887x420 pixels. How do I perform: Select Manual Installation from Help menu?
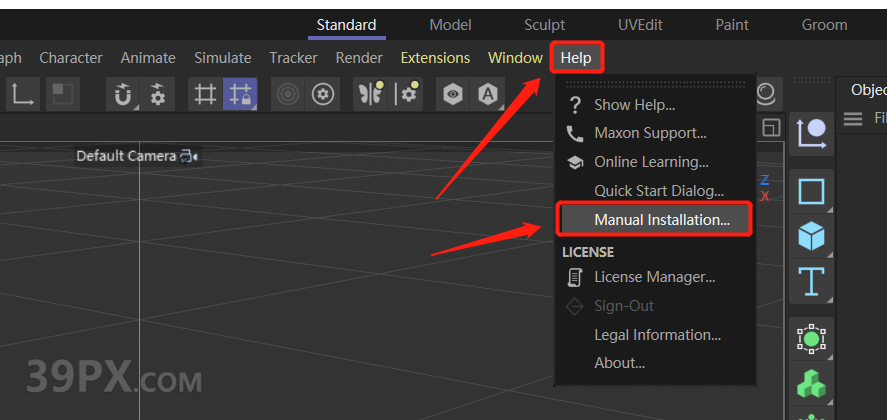(661, 219)
